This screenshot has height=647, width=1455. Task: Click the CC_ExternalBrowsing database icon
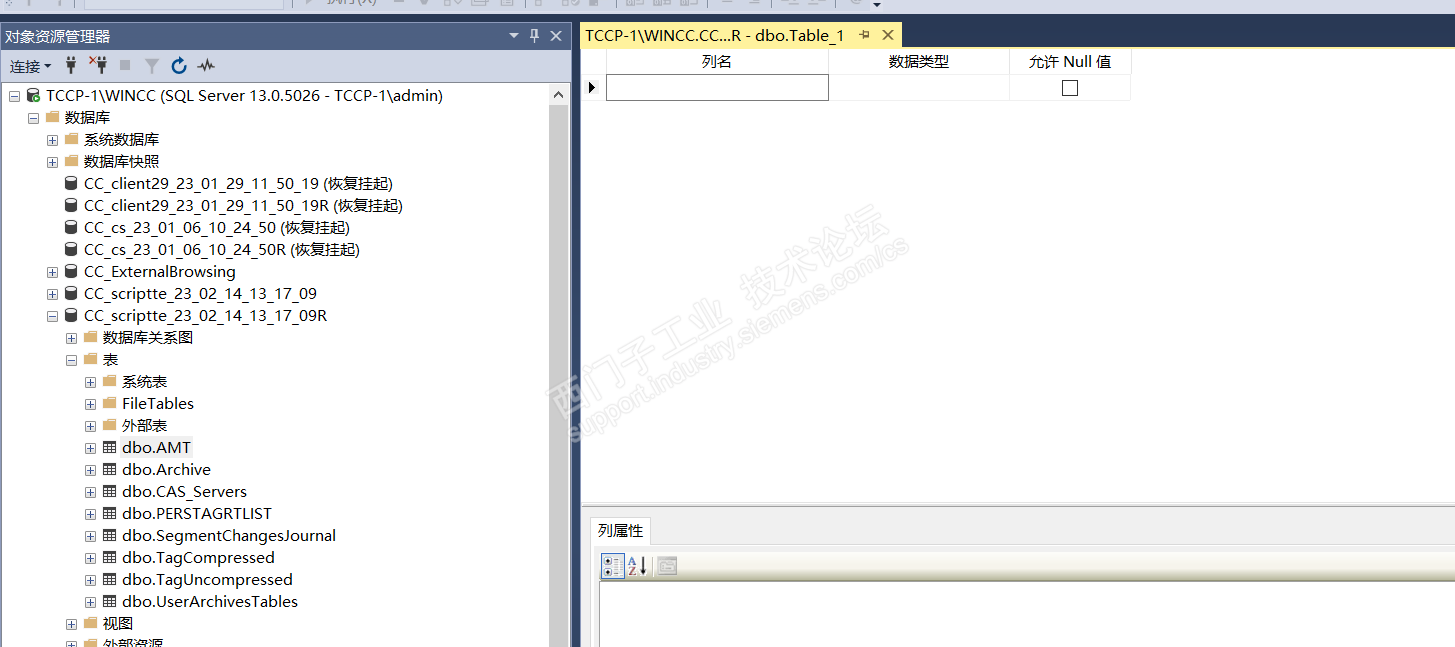[71, 272]
